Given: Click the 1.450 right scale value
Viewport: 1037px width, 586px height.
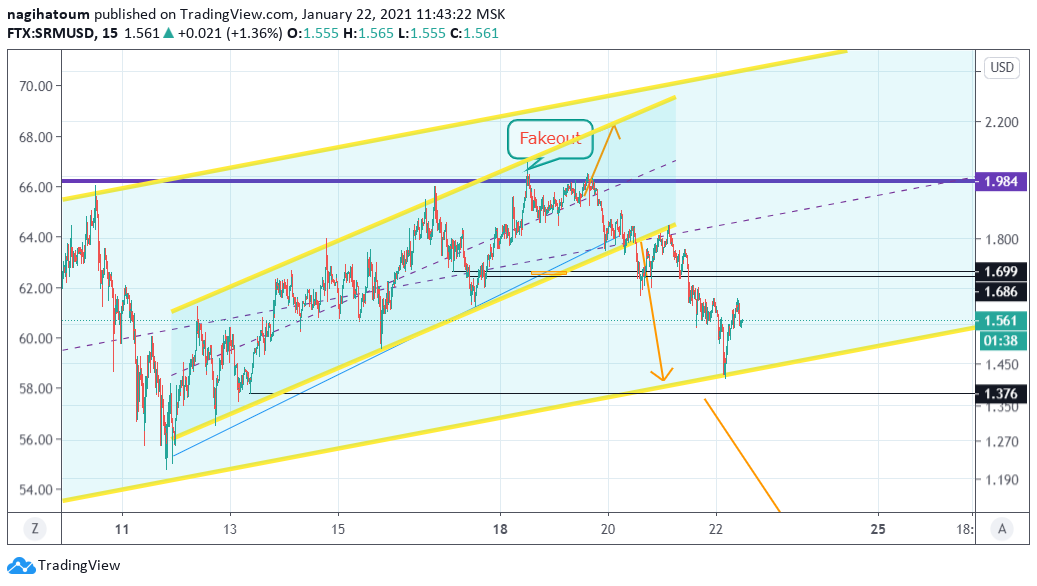Looking at the screenshot, I should (x=1002, y=365).
